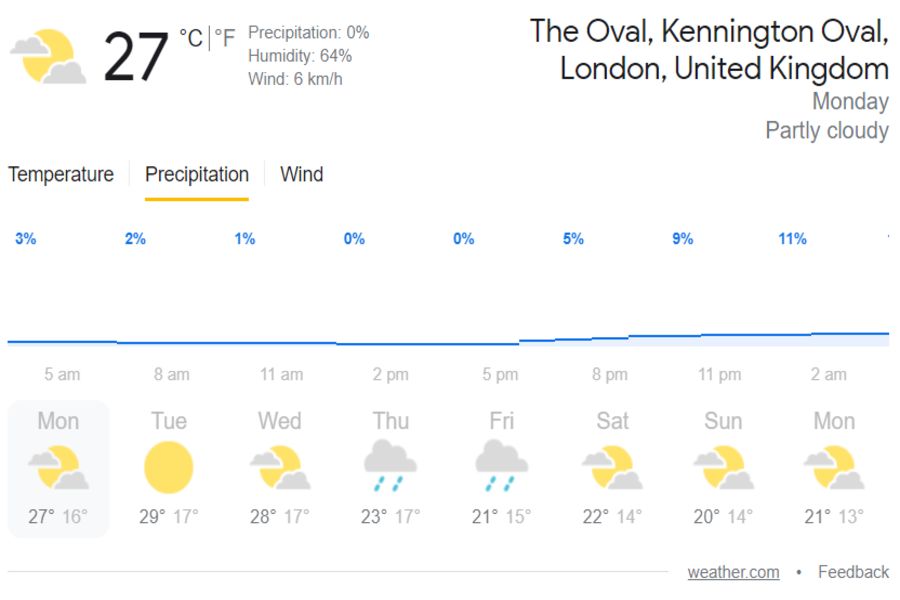Click Tuesday's sunny weather icon
Viewport: 900px width, 600px height.
coord(168,468)
